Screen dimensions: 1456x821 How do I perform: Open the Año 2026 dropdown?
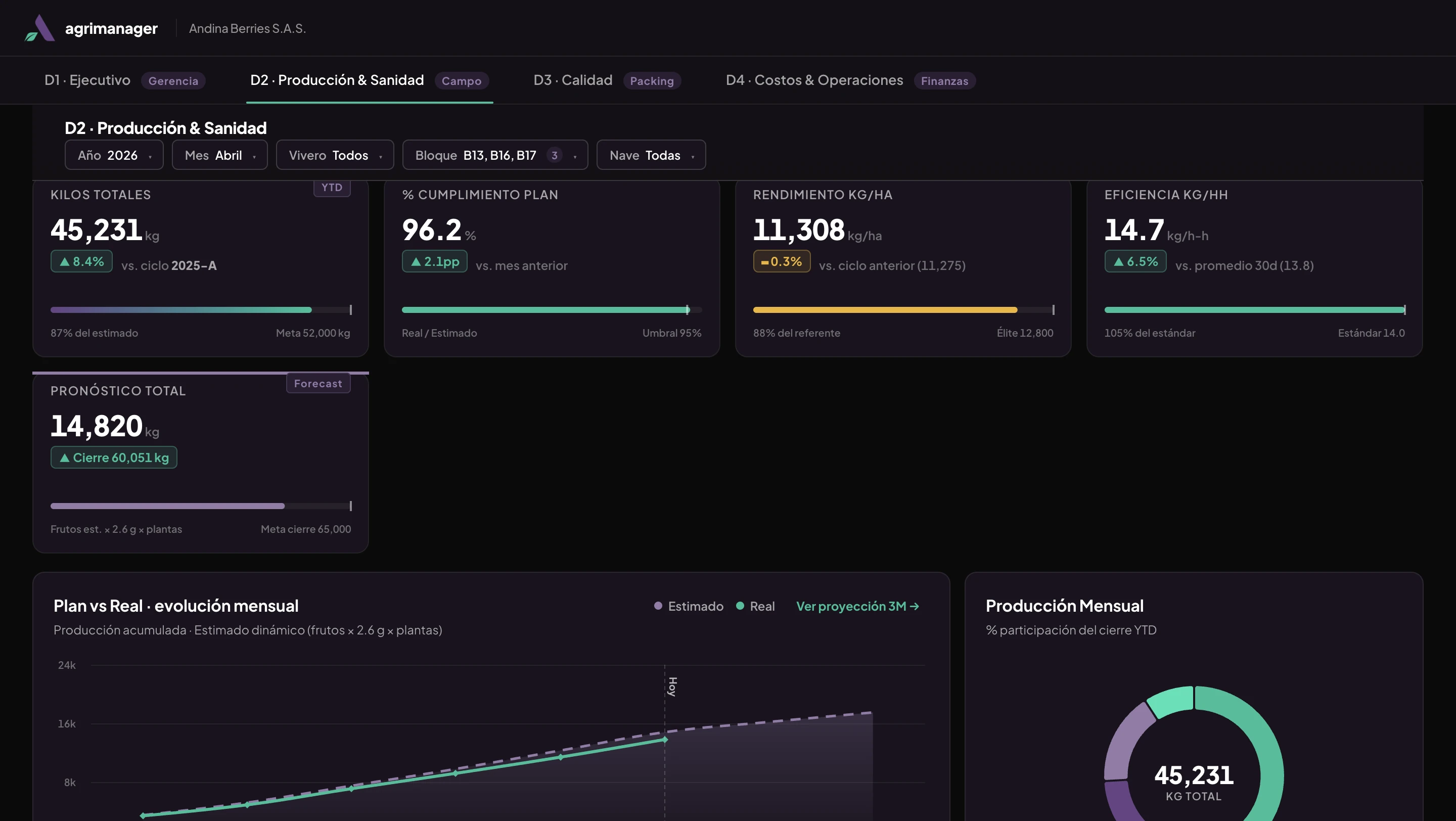114,155
